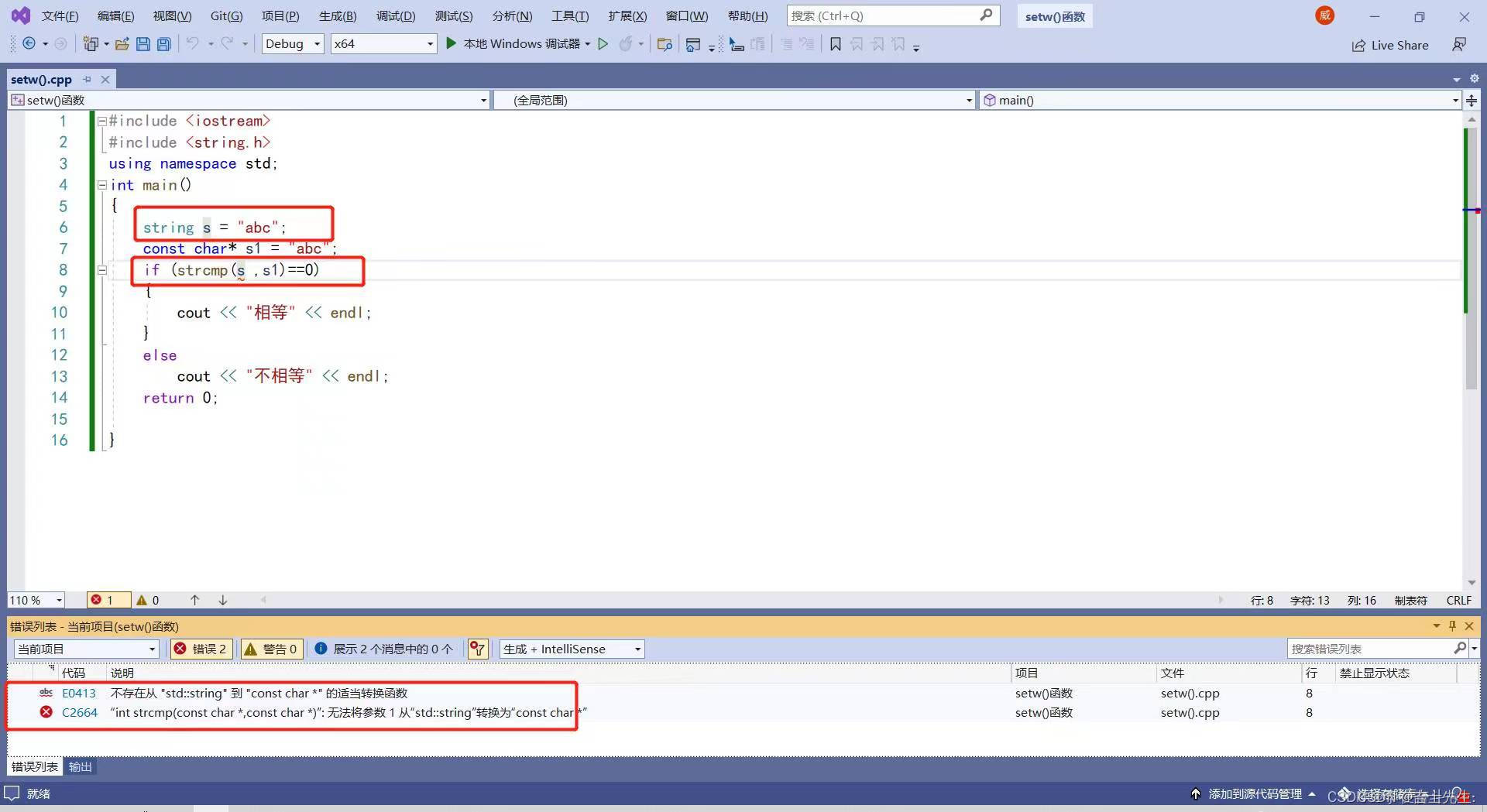The width and height of the screenshot is (1487, 812).
Task: Click the Live Share button
Action: pyautogui.click(x=1390, y=45)
